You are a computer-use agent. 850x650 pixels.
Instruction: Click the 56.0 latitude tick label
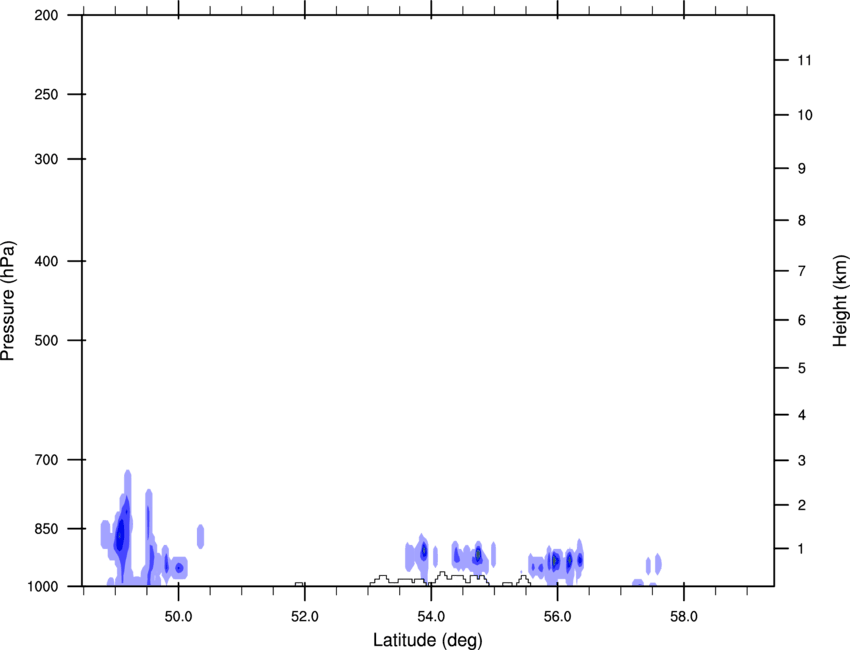pos(557,617)
